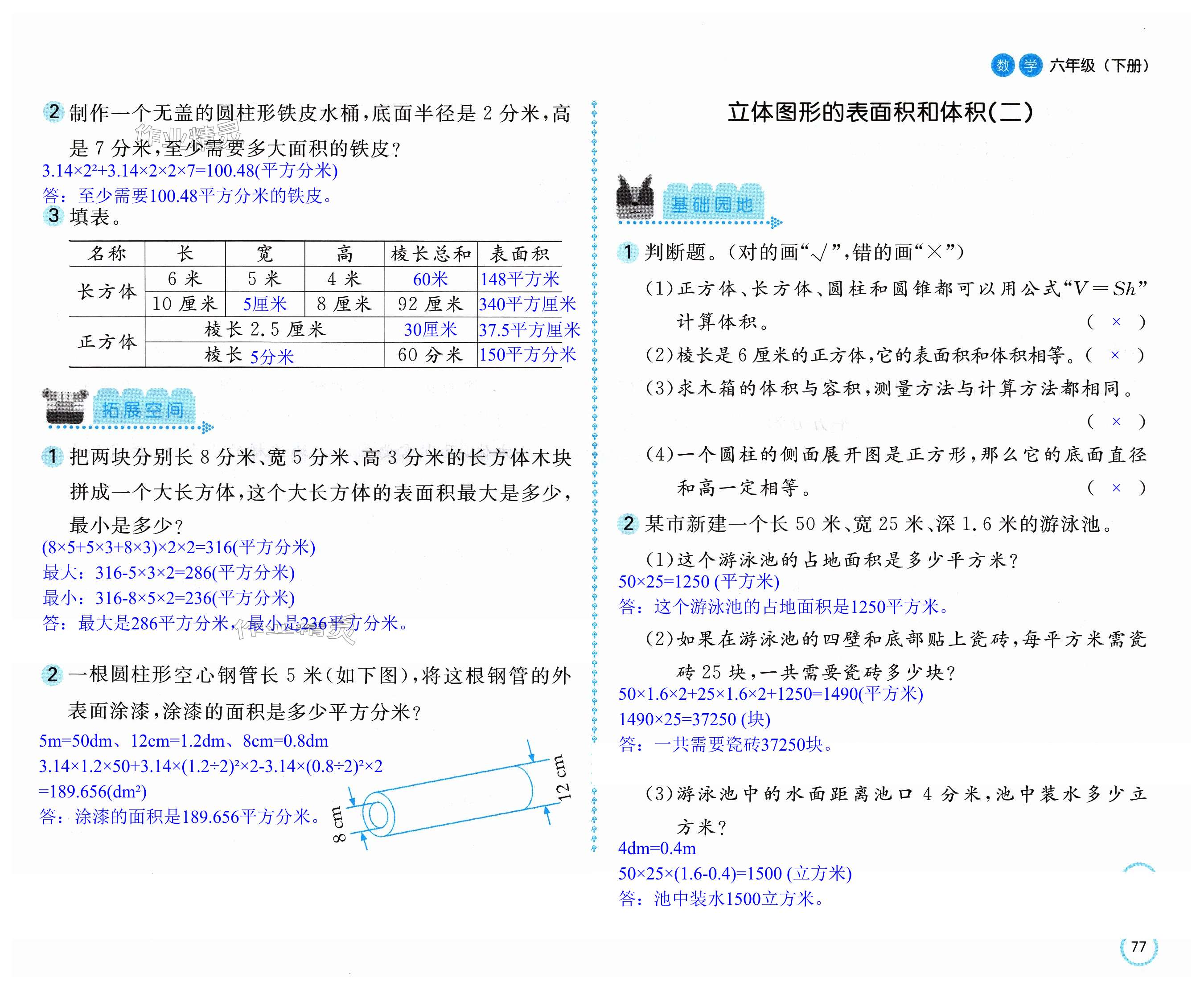Click the table cell '8 厘米'
The height and width of the screenshot is (990, 1204).
(x=345, y=304)
